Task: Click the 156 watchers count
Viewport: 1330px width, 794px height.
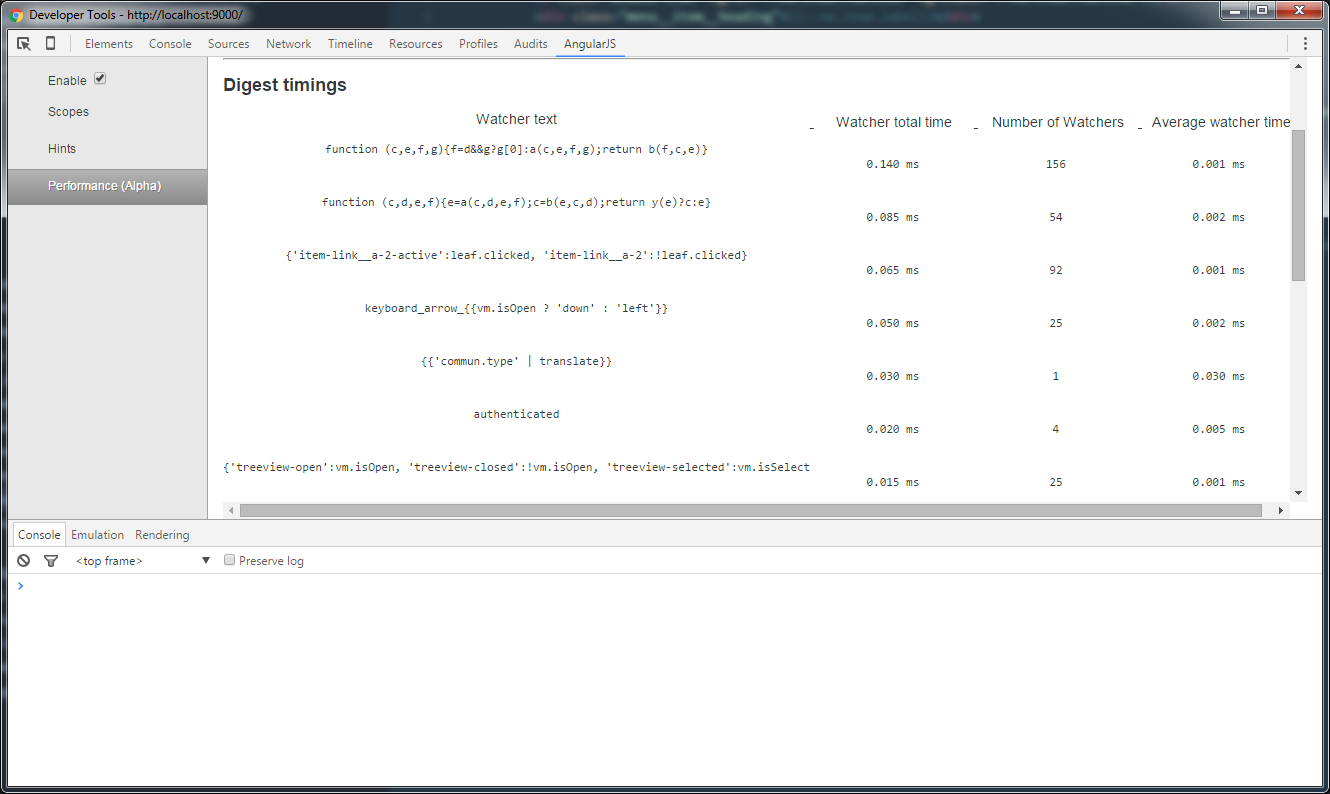Action: click(x=1056, y=164)
